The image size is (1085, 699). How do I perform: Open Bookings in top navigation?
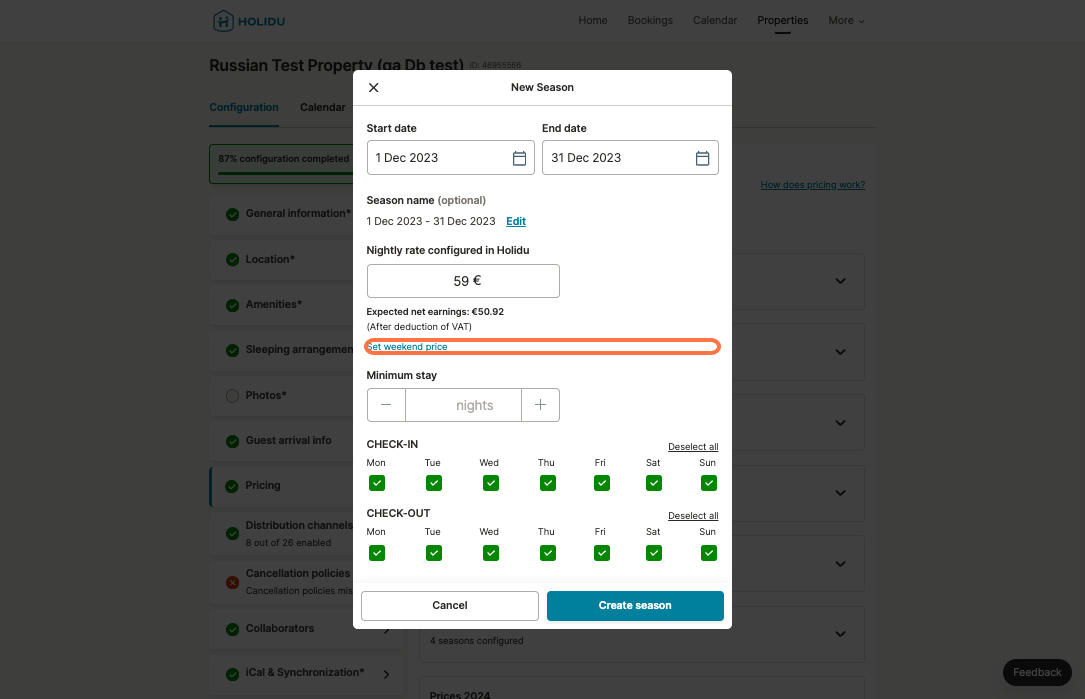[x=650, y=21]
